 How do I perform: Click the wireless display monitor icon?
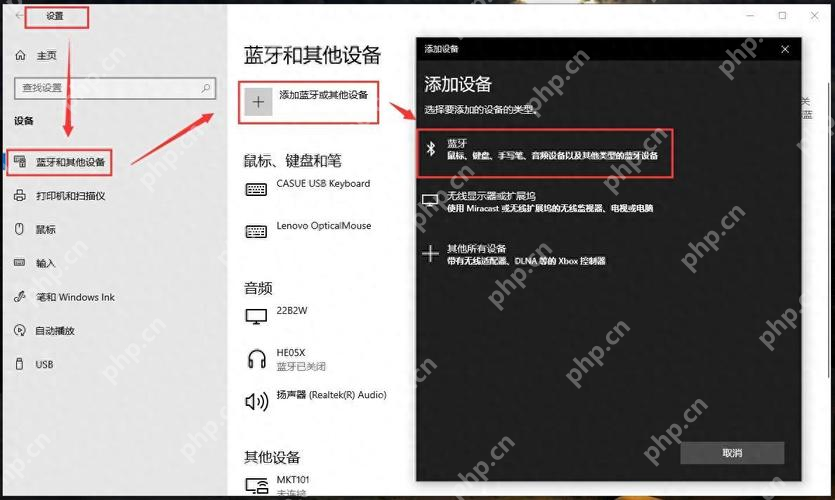click(x=430, y=201)
